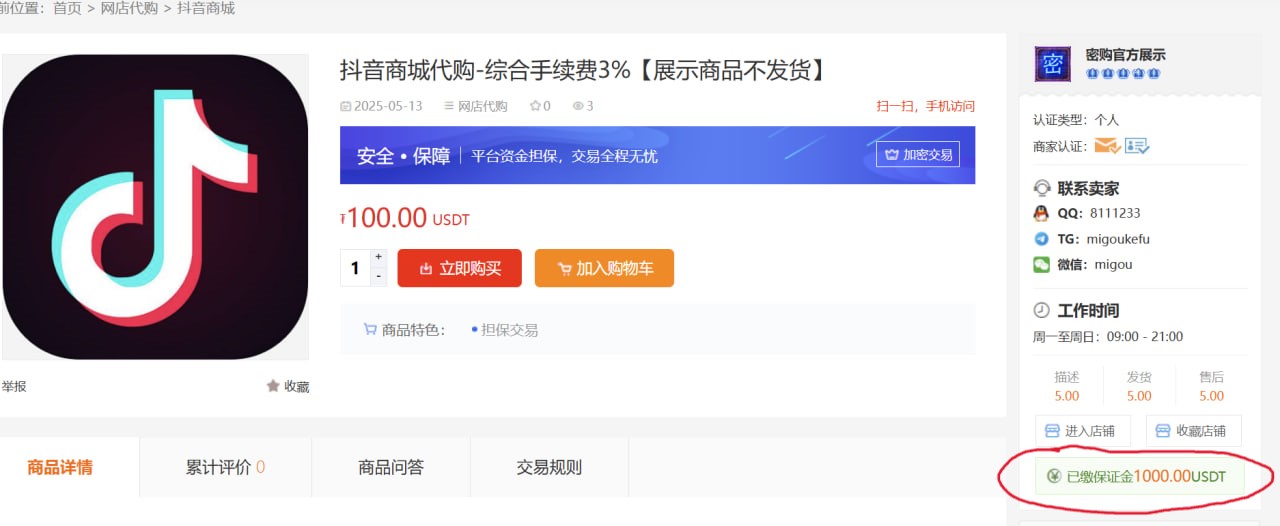Click the QQ penguin contact icon

[1041, 213]
